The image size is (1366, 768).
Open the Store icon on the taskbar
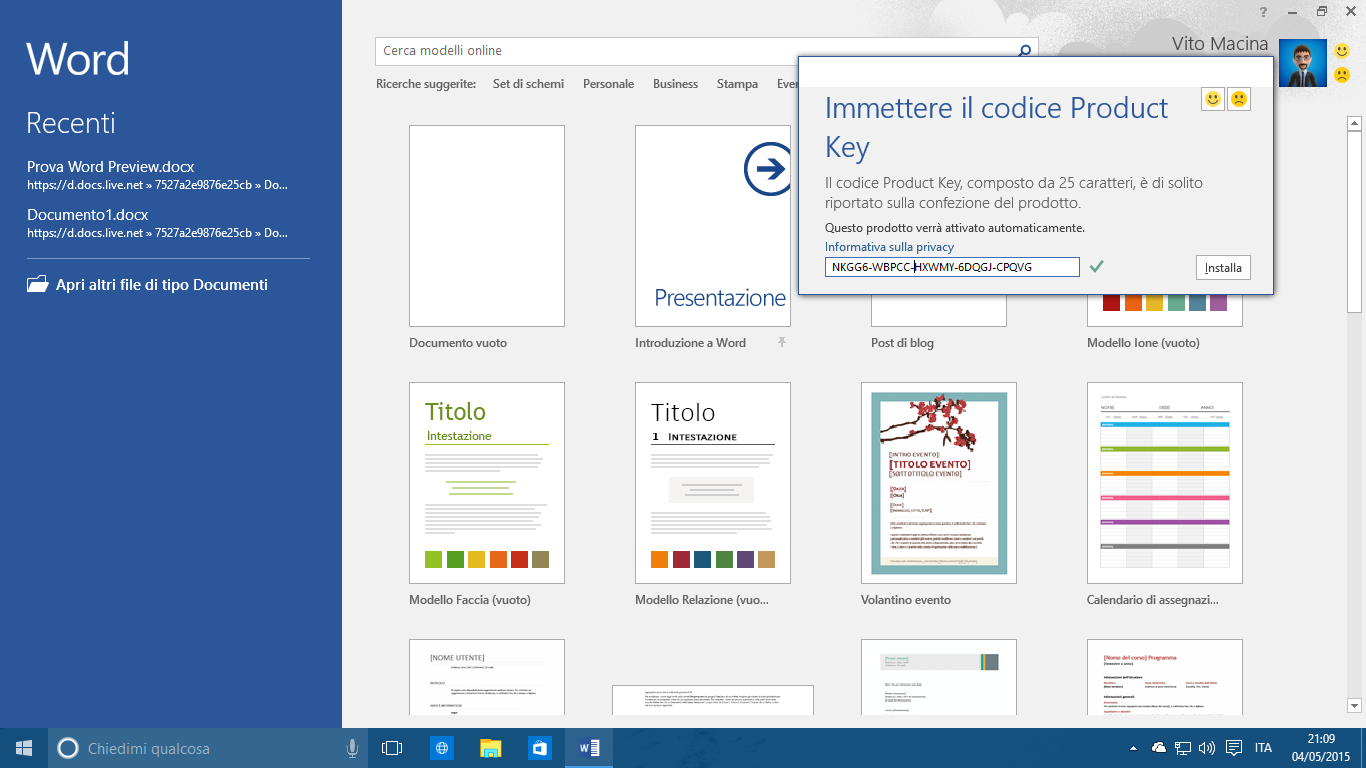(x=540, y=748)
